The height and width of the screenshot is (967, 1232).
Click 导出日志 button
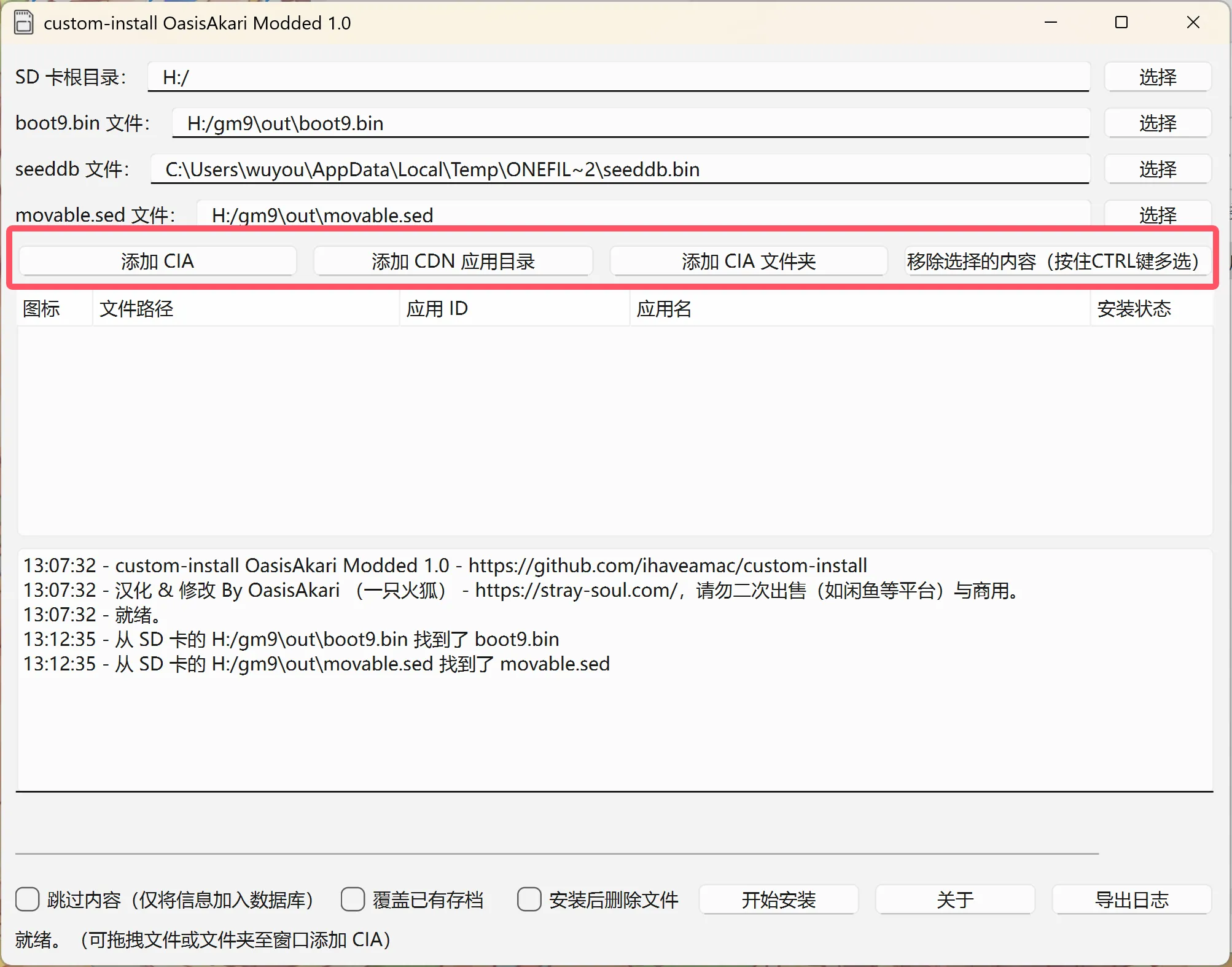(1131, 900)
